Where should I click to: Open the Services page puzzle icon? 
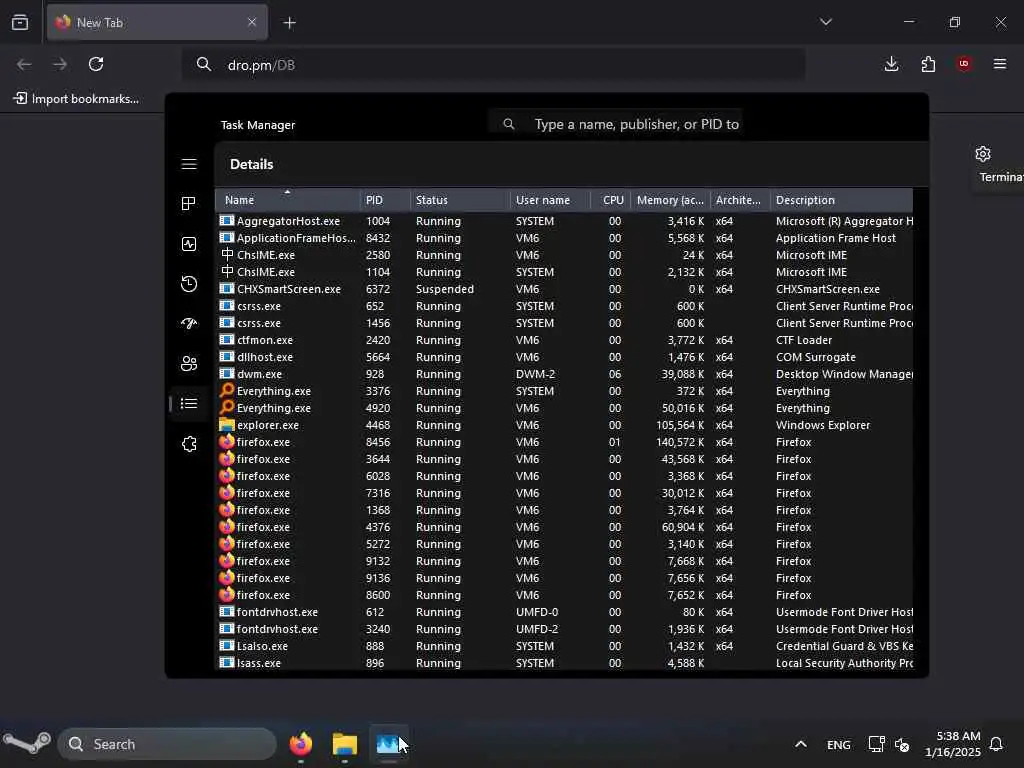click(x=189, y=444)
